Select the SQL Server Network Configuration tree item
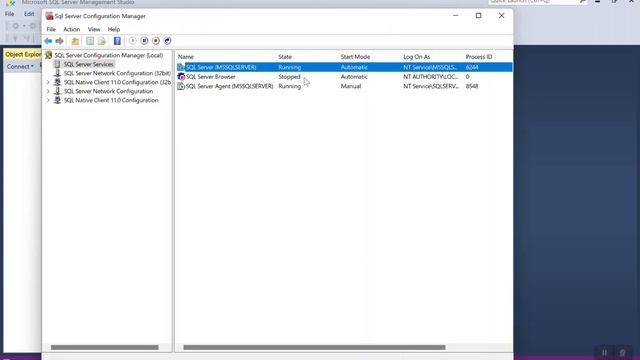The width and height of the screenshot is (640, 360). pyautogui.click(x=108, y=91)
